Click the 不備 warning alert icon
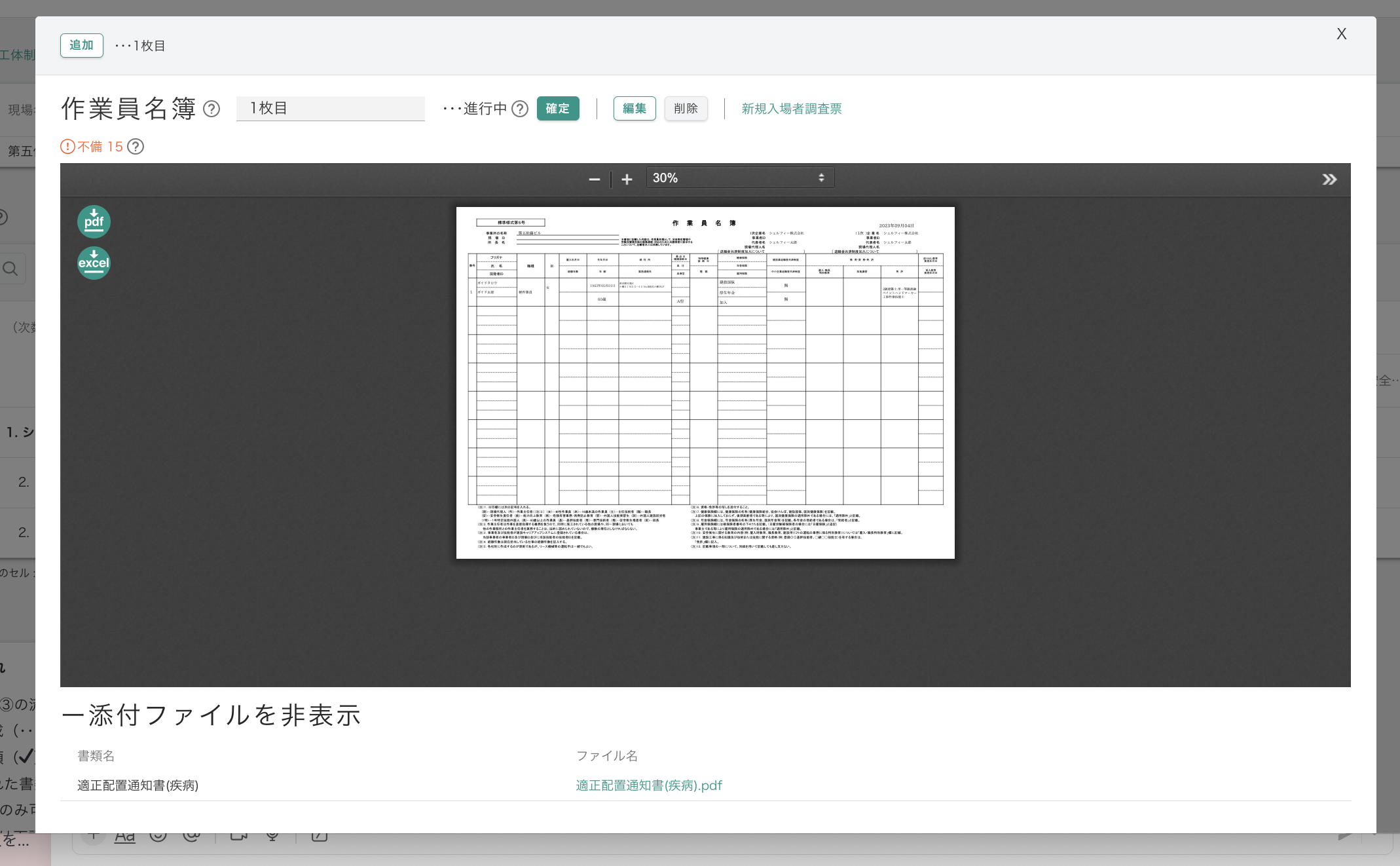The height and width of the screenshot is (866, 1400). tap(67, 146)
